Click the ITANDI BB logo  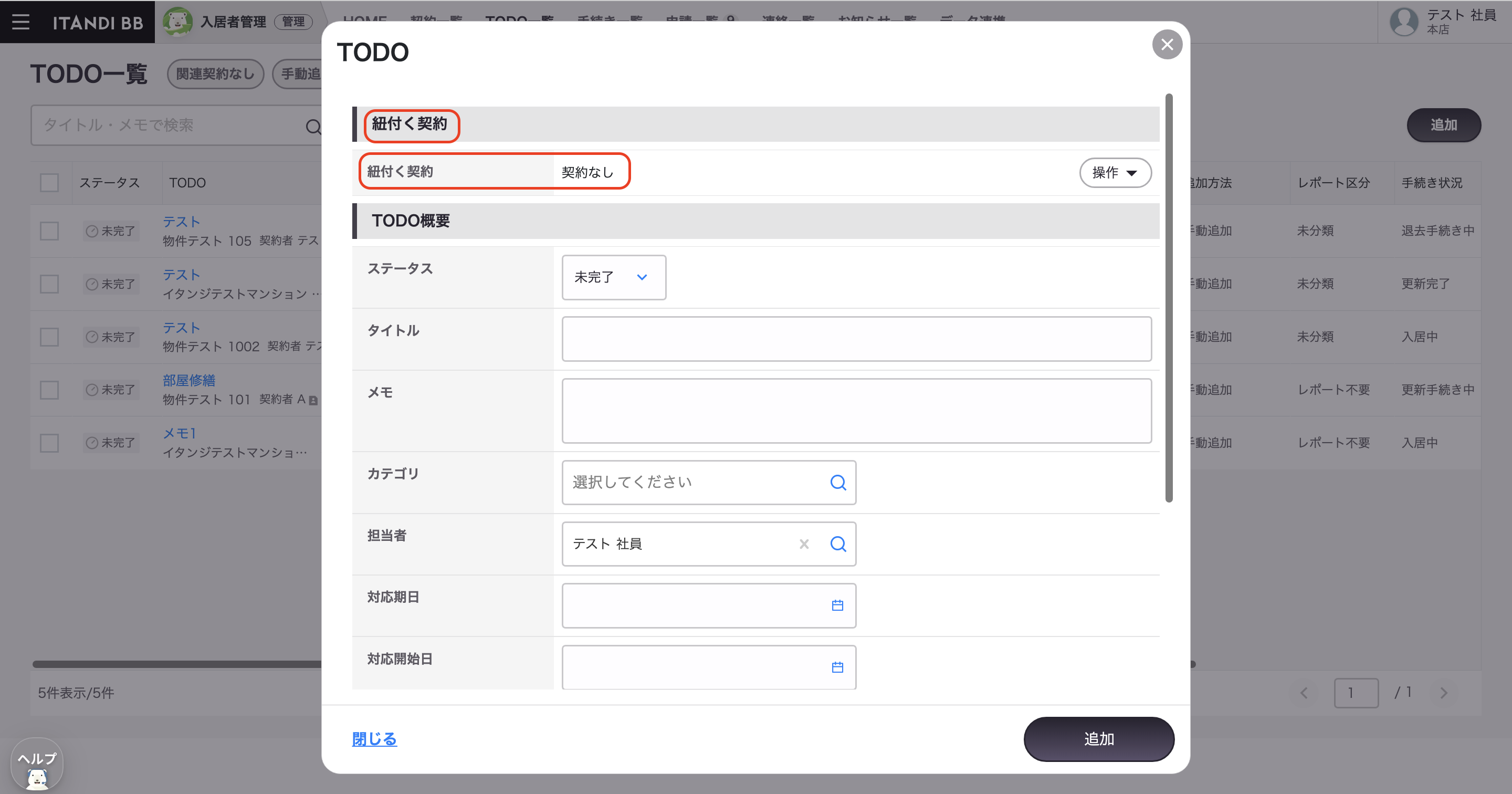(98, 23)
